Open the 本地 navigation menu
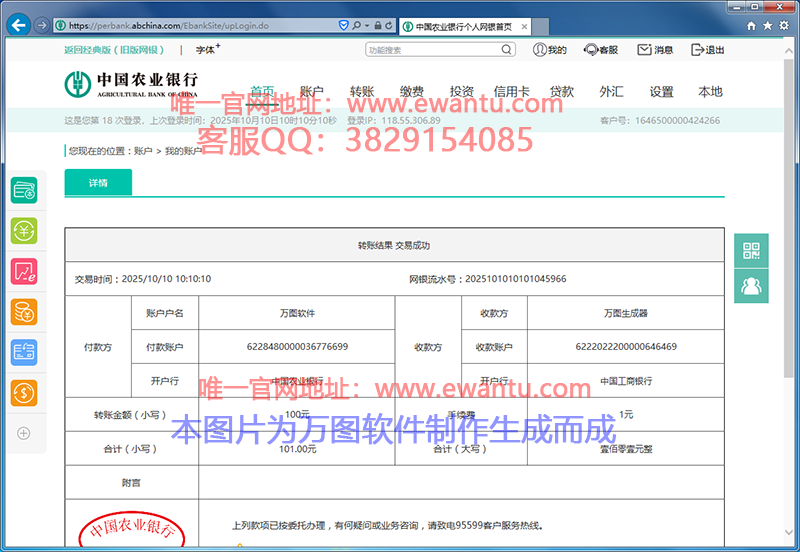Image resolution: width=800 pixels, height=552 pixels. [710, 92]
